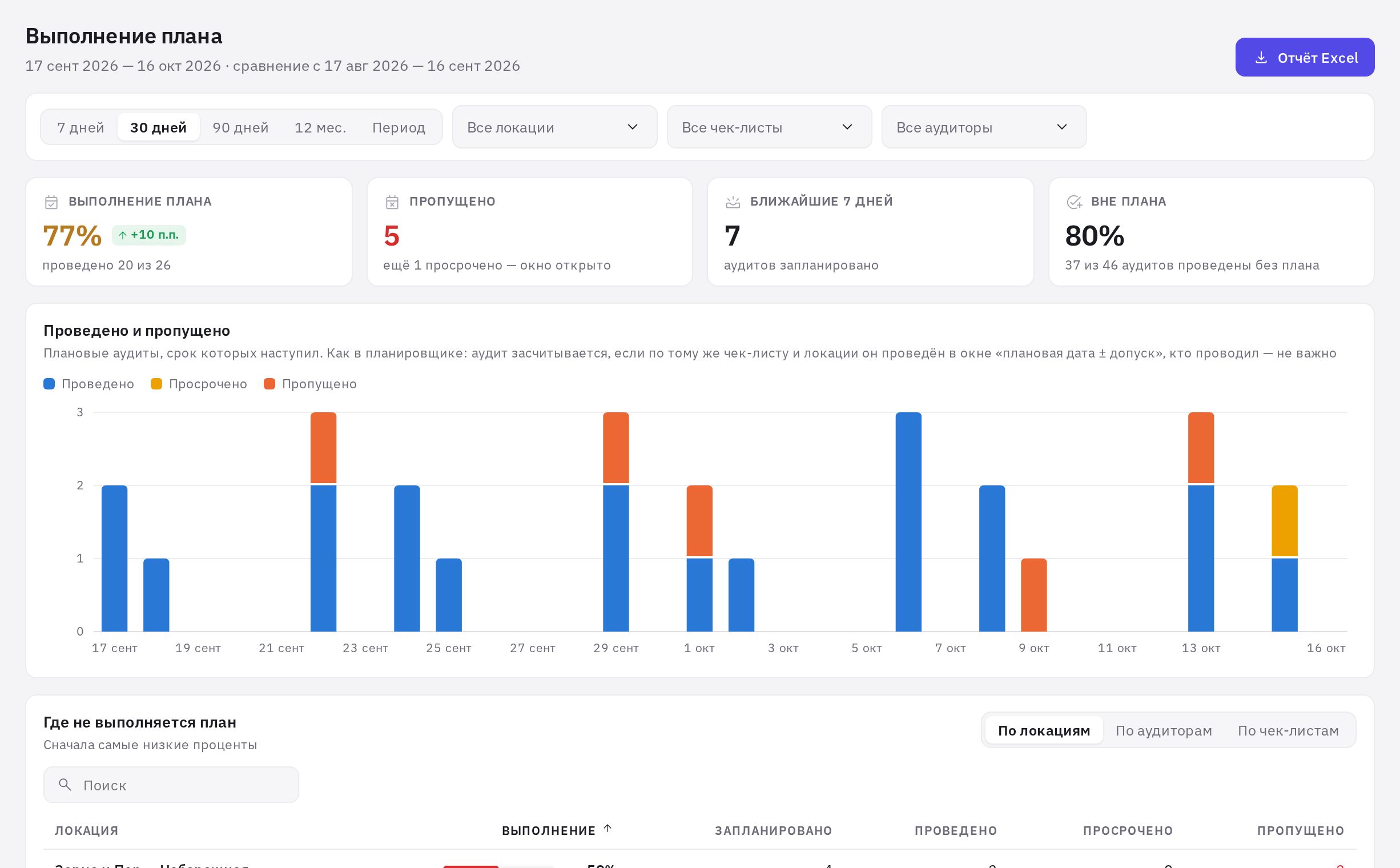Toggle the blue Проведено legend swatch
This screenshot has height=868, width=1400.
(49, 384)
